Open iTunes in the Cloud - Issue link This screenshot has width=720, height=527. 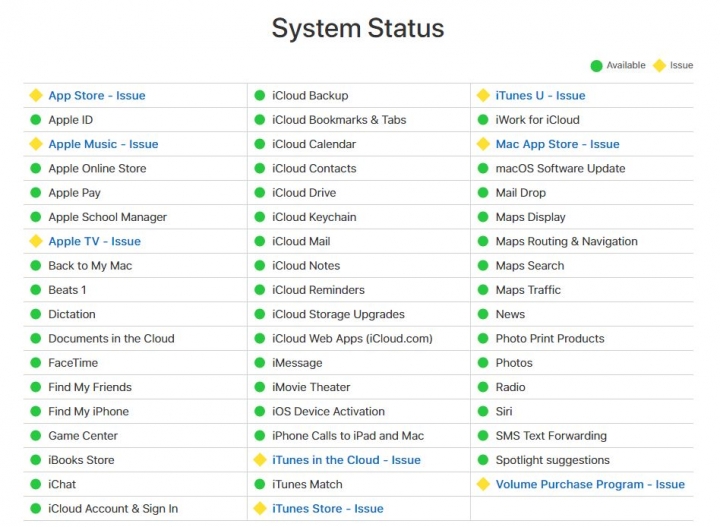(x=346, y=460)
